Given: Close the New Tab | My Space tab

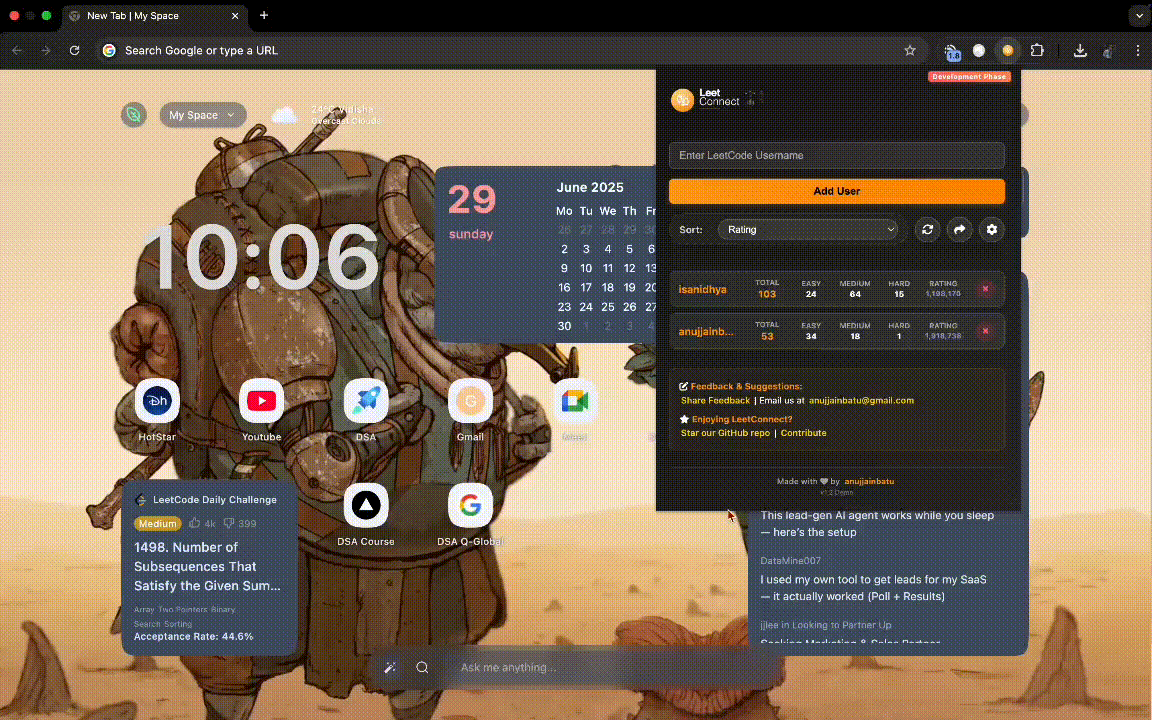Looking at the screenshot, I should (x=235, y=15).
